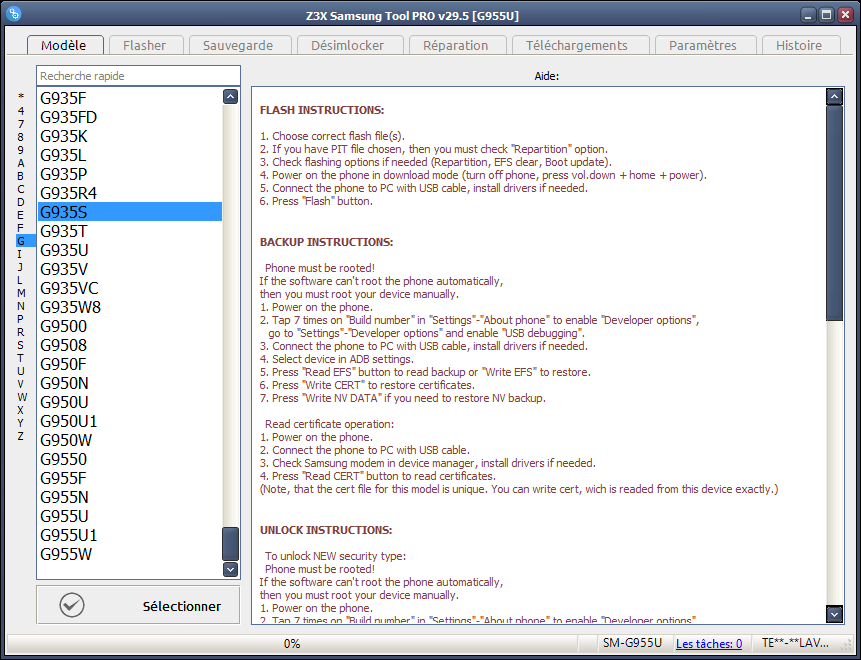Click model list scroll up arrow
Image resolution: width=861 pixels, height=660 pixels.
click(231, 97)
